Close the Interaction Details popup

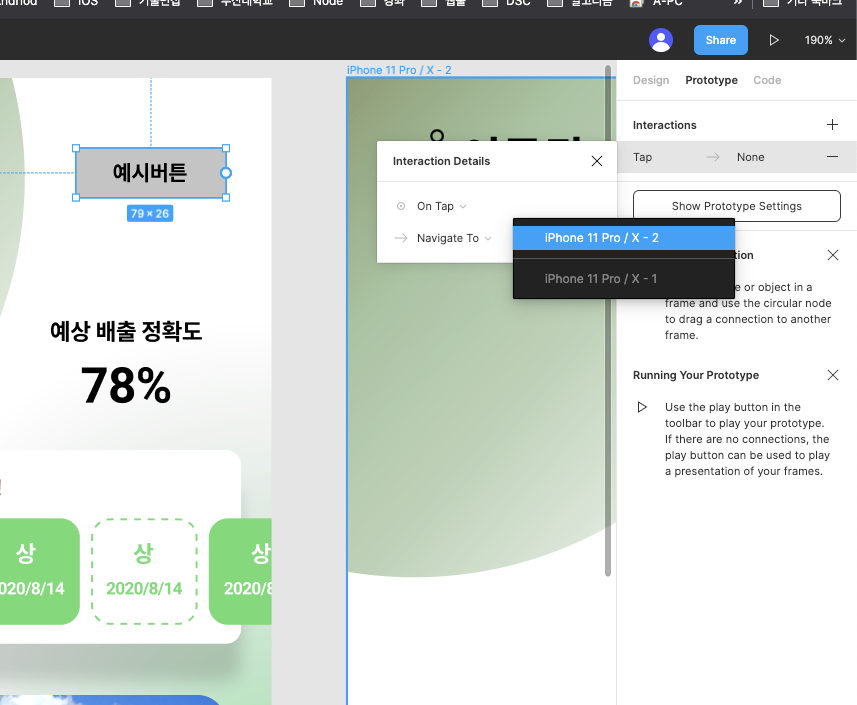click(596, 161)
